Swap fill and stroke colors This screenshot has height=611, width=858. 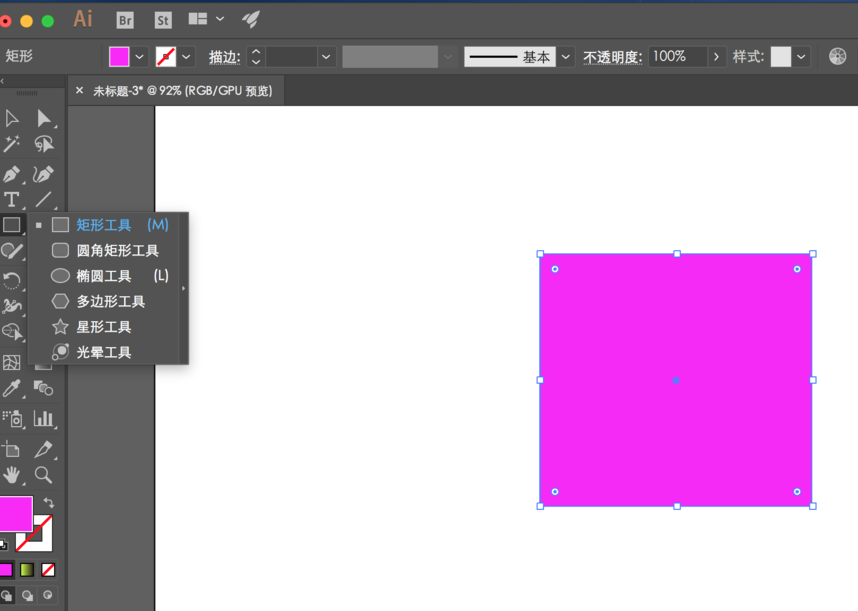pos(48,503)
